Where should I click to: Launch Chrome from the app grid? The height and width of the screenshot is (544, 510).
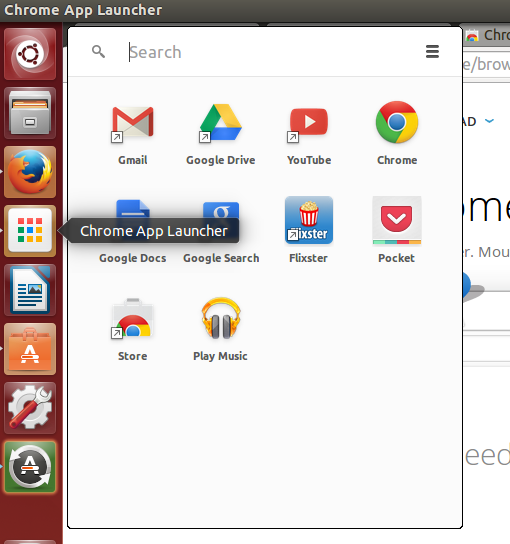point(397,122)
